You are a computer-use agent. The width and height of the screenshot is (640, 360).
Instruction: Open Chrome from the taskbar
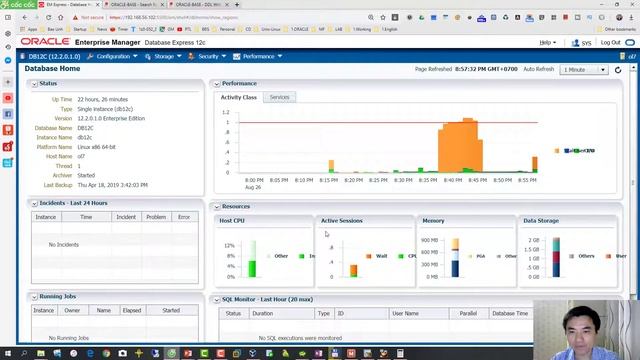coord(106,353)
